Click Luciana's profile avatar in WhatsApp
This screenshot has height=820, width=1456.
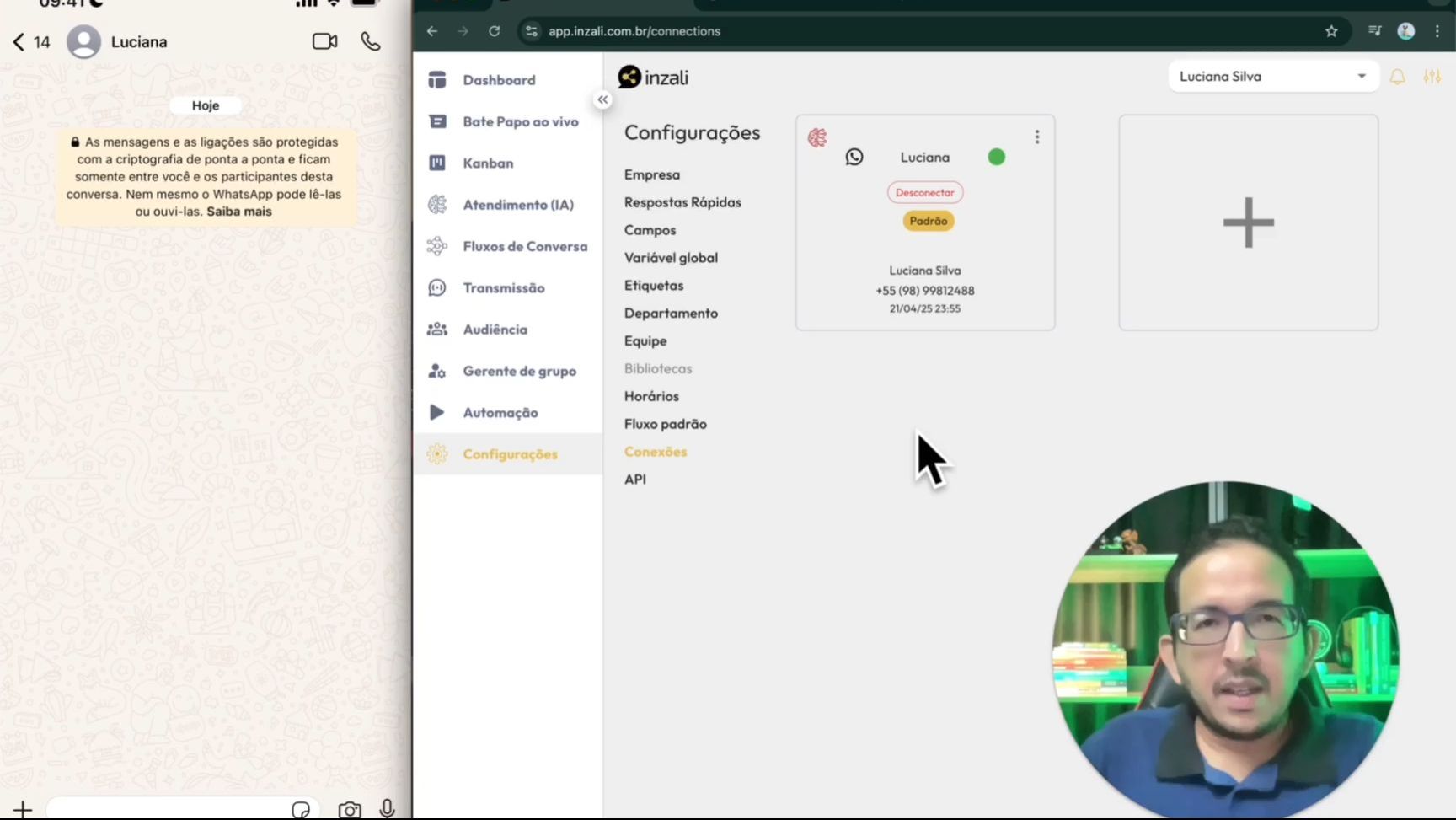(x=83, y=41)
